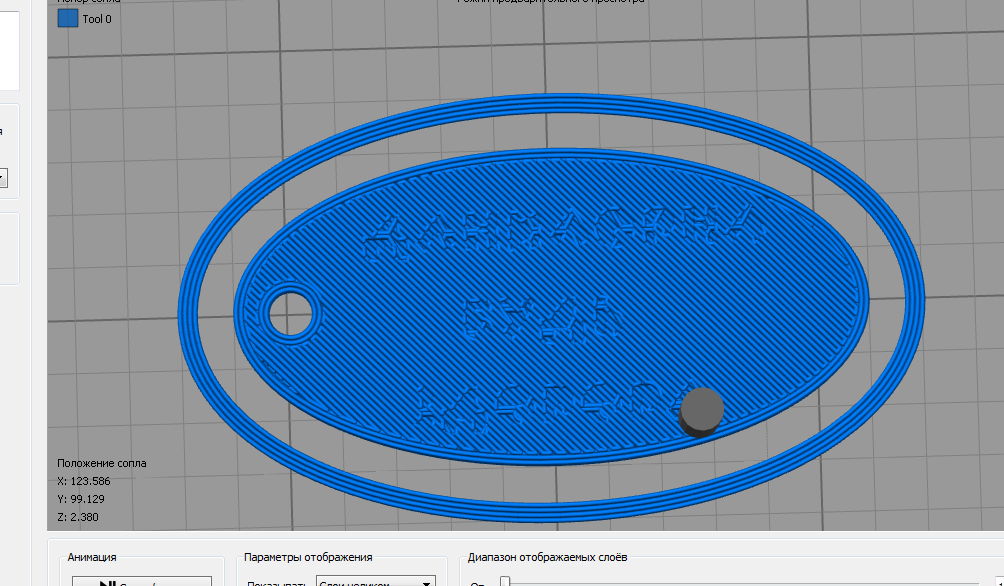1004x586 pixels.
Task: Click the bottom embossed text on keychain
Action: pyautogui.click(x=545, y=407)
